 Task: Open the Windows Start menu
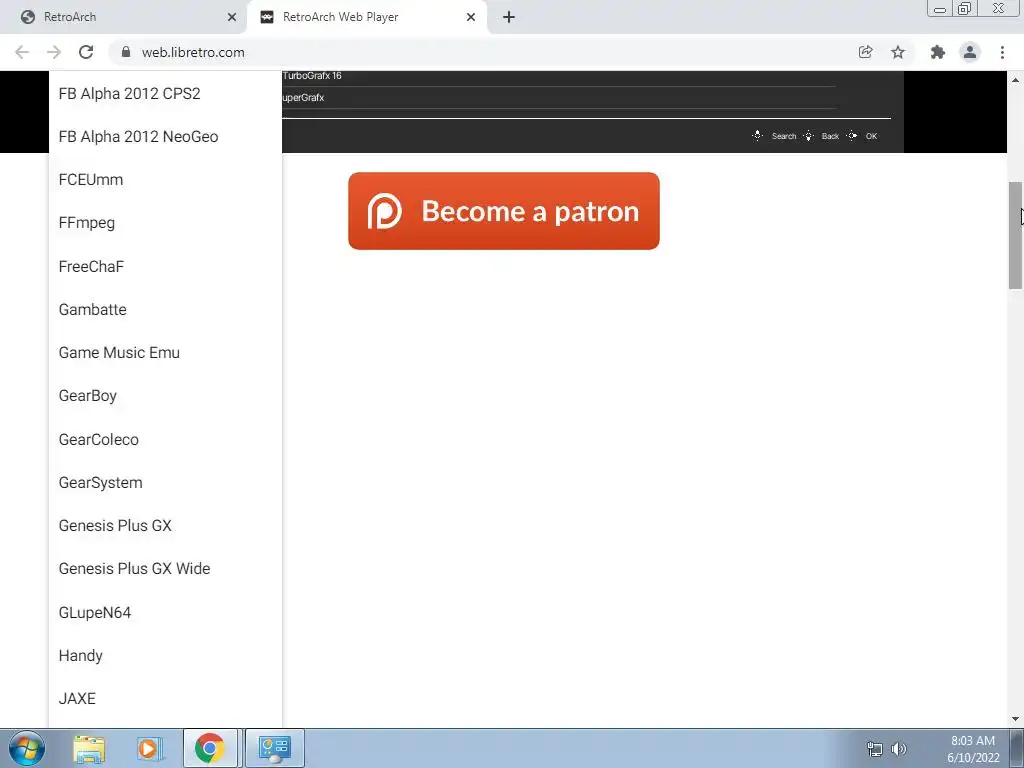(x=26, y=748)
